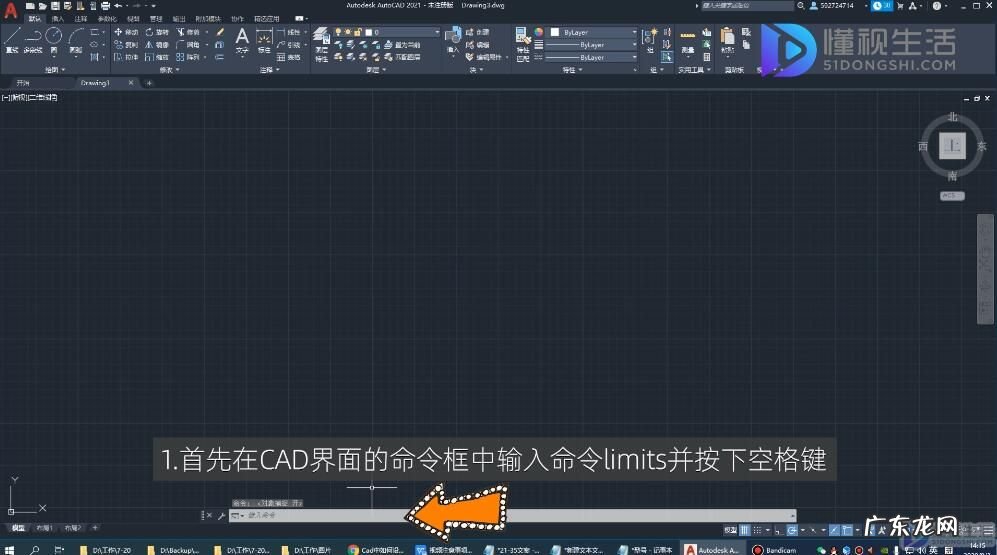Open the ByLayer object color dropdown

pos(593,32)
